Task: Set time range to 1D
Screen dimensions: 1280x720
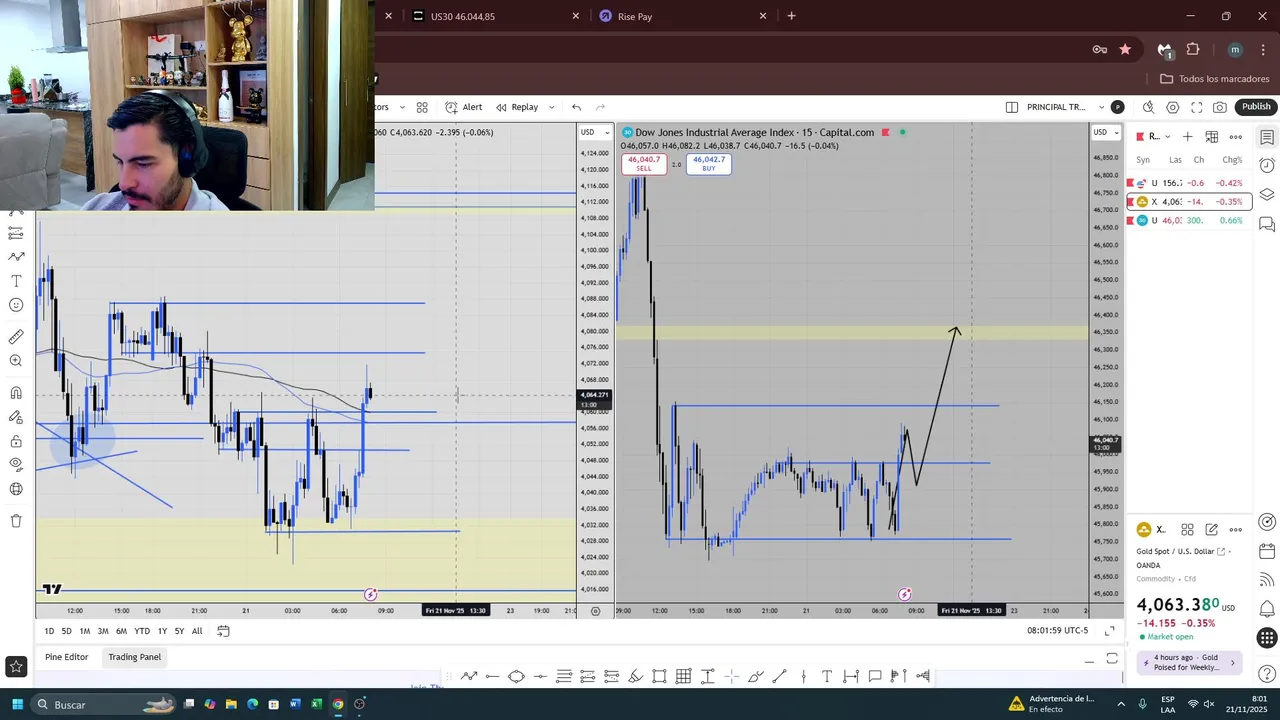Action: click(49, 631)
